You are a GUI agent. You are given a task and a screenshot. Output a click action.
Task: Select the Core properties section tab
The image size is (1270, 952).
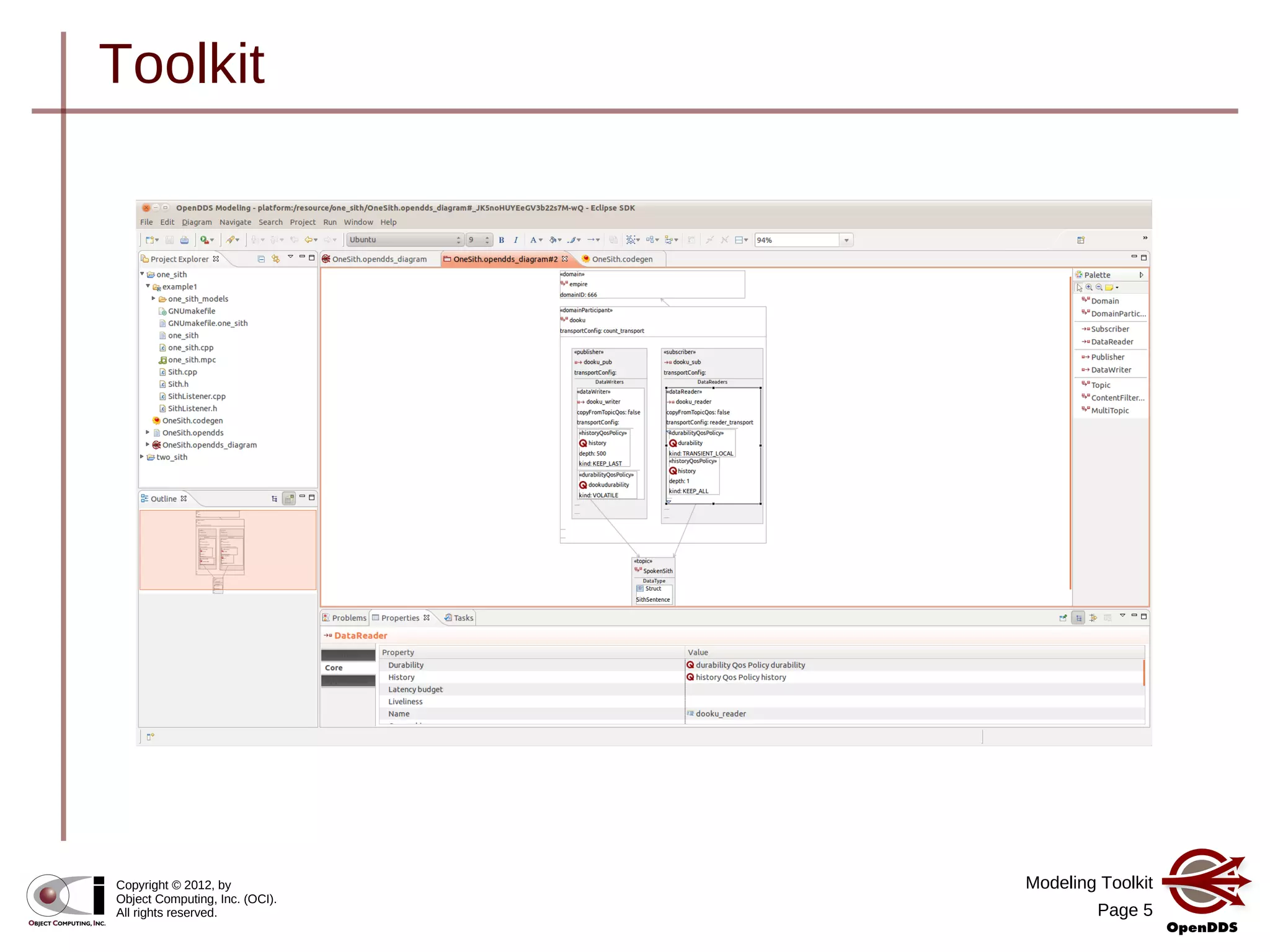pyautogui.click(x=348, y=668)
